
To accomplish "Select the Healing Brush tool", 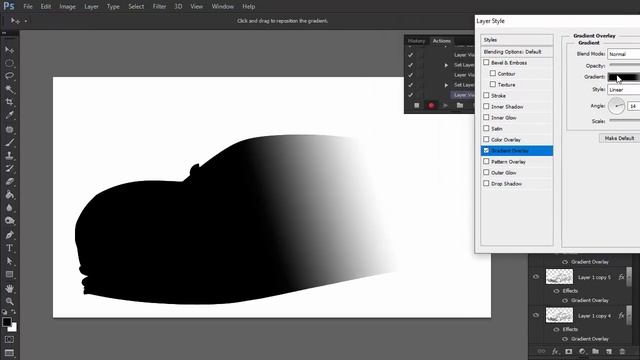I will point(9,129).
